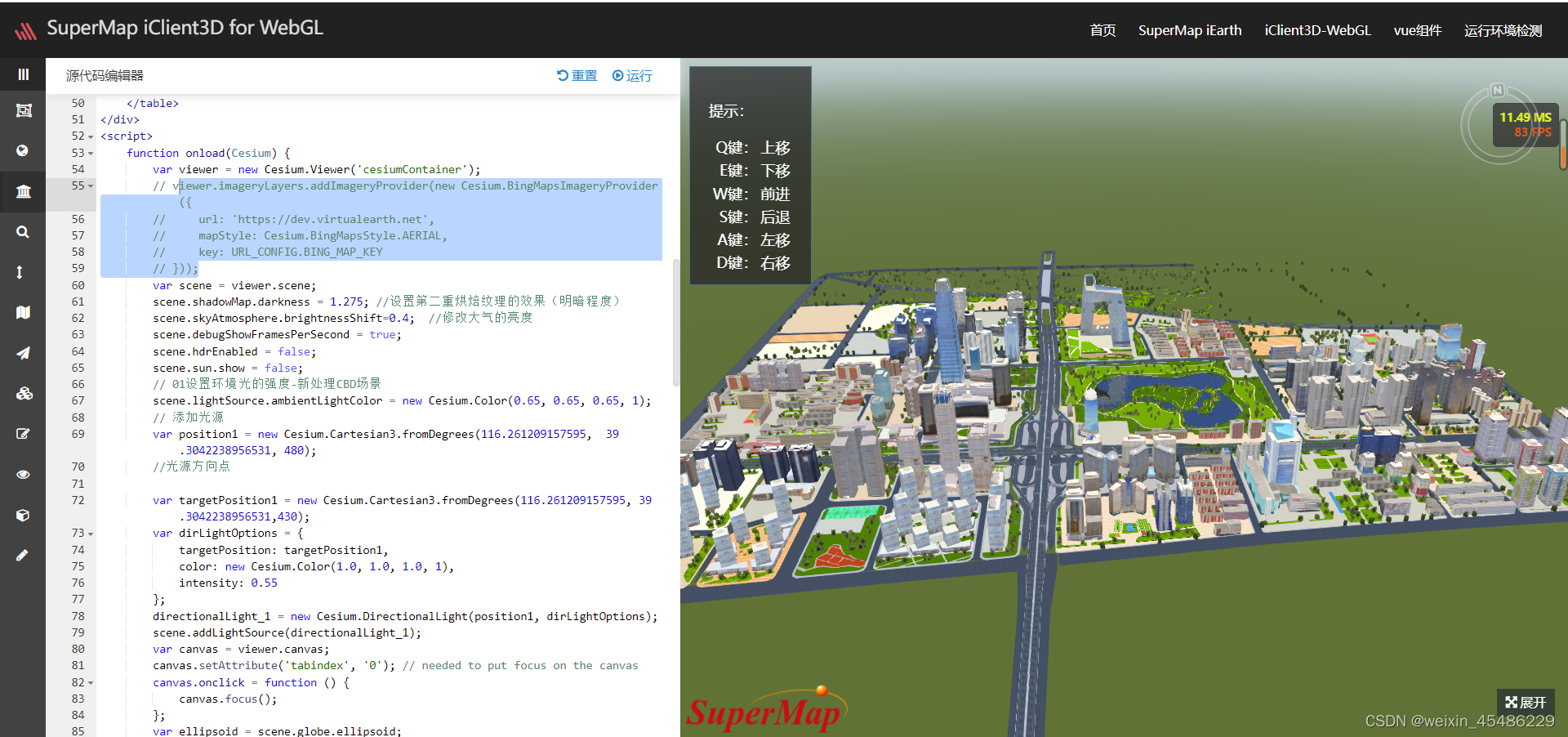Select the screenshot/frame tool in the sidebar
This screenshot has width=1568, height=737.
point(23,110)
